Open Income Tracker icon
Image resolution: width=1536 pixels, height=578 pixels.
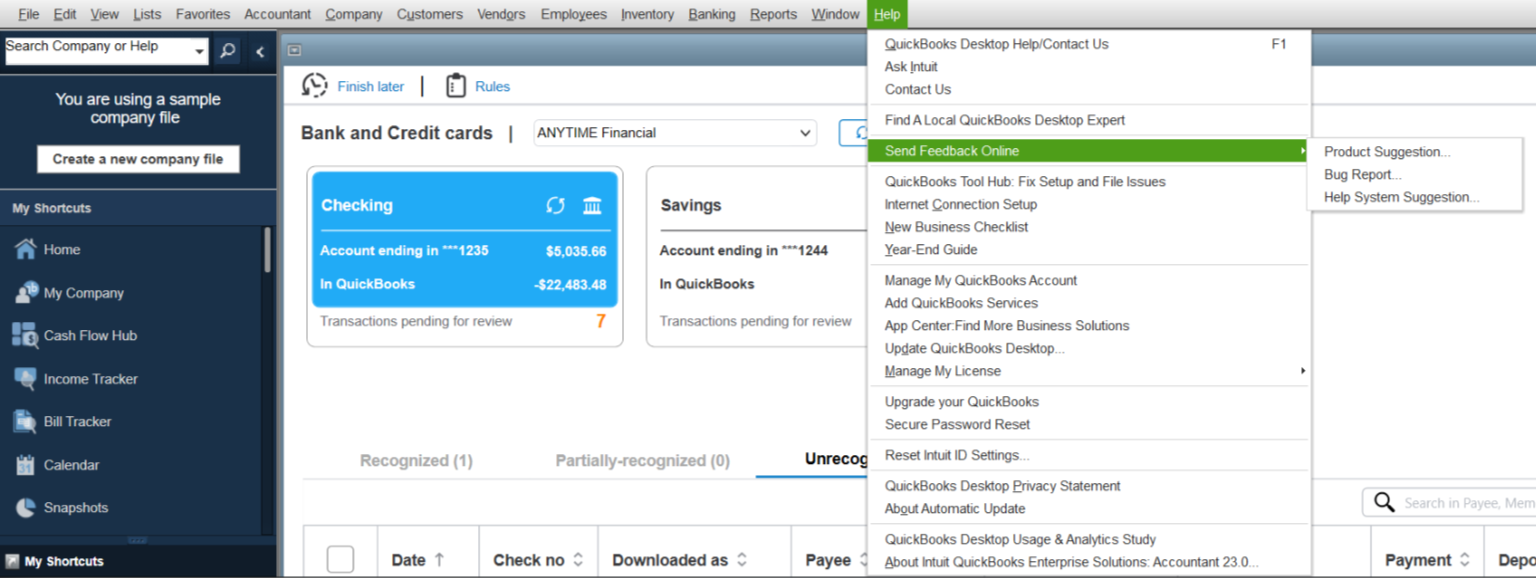tap(25, 379)
